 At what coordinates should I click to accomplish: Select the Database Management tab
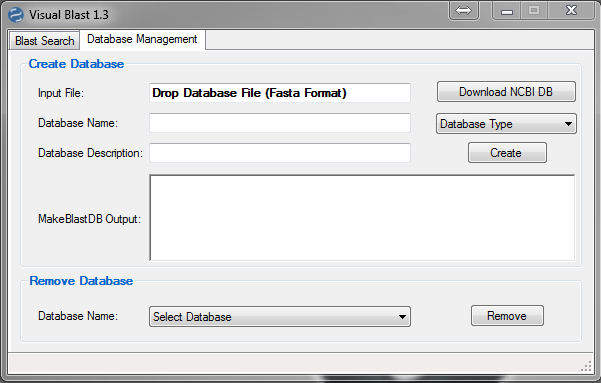[142, 39]
